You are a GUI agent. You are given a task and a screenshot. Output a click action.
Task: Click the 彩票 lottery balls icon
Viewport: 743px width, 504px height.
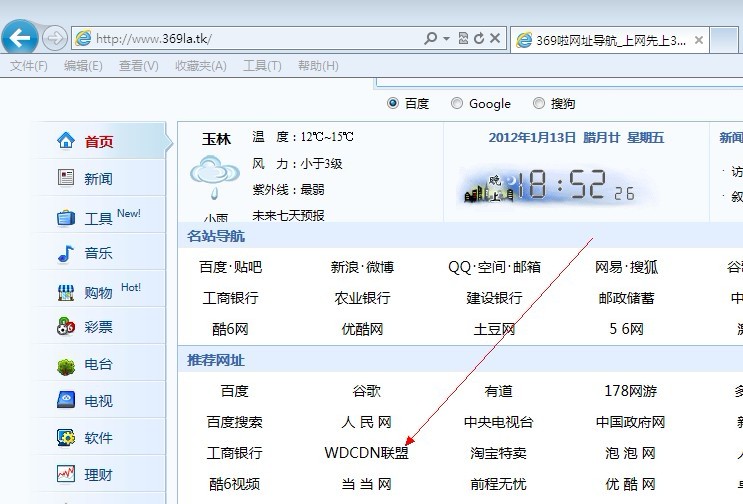pyautogui.click(x=66, y=326)
